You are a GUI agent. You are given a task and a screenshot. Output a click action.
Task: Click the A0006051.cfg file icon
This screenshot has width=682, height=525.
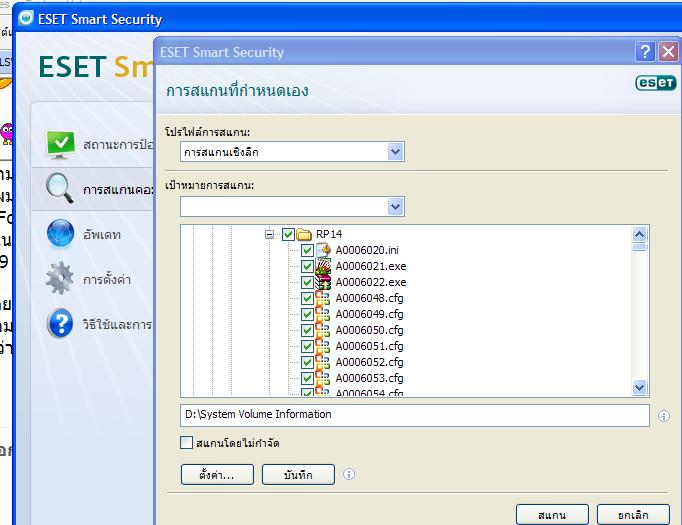pyautogui.click(x=323, y=347)
